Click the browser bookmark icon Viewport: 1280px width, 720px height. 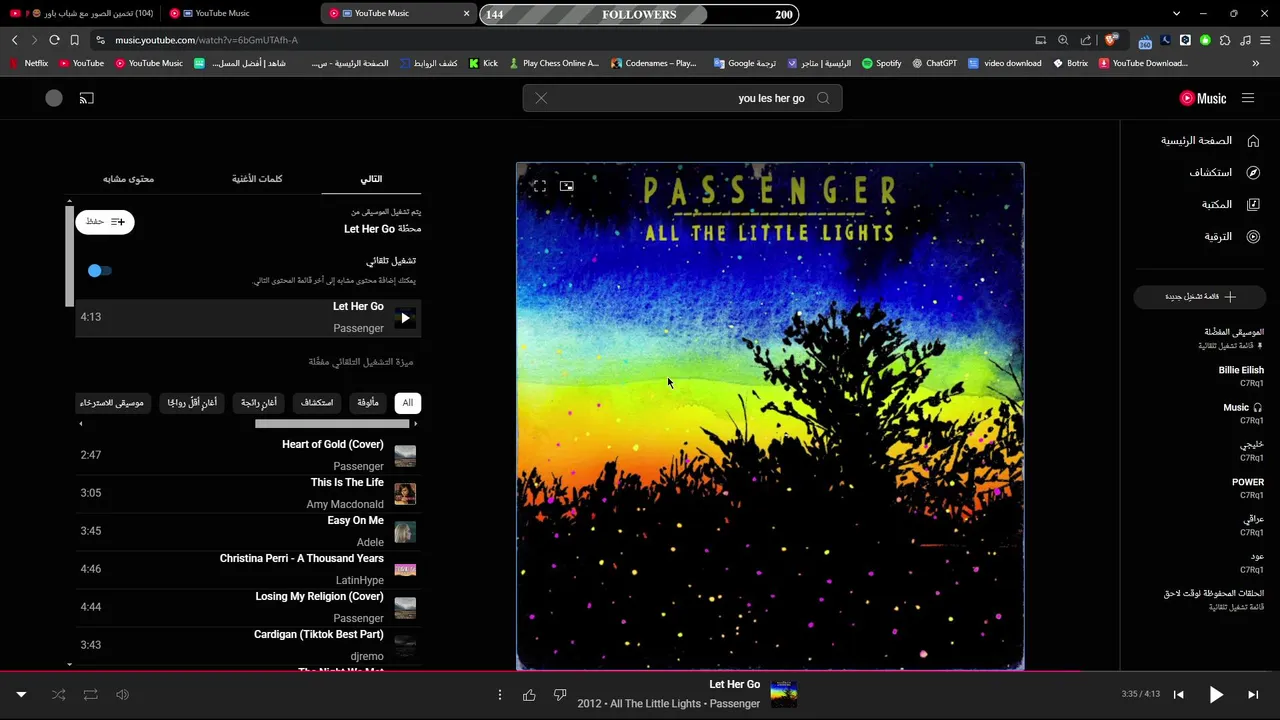74,40
